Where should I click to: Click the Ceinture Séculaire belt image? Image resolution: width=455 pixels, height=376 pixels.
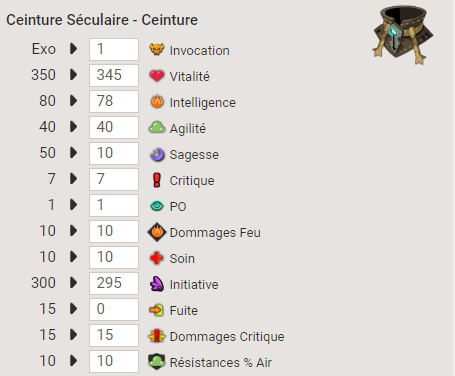pyautogui.click(x=403, y=34)
